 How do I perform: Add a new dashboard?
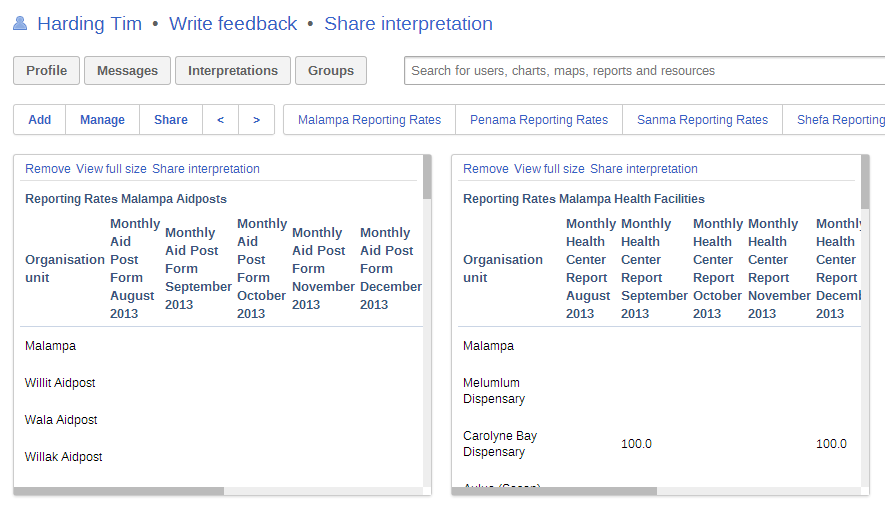coord(40,120)
